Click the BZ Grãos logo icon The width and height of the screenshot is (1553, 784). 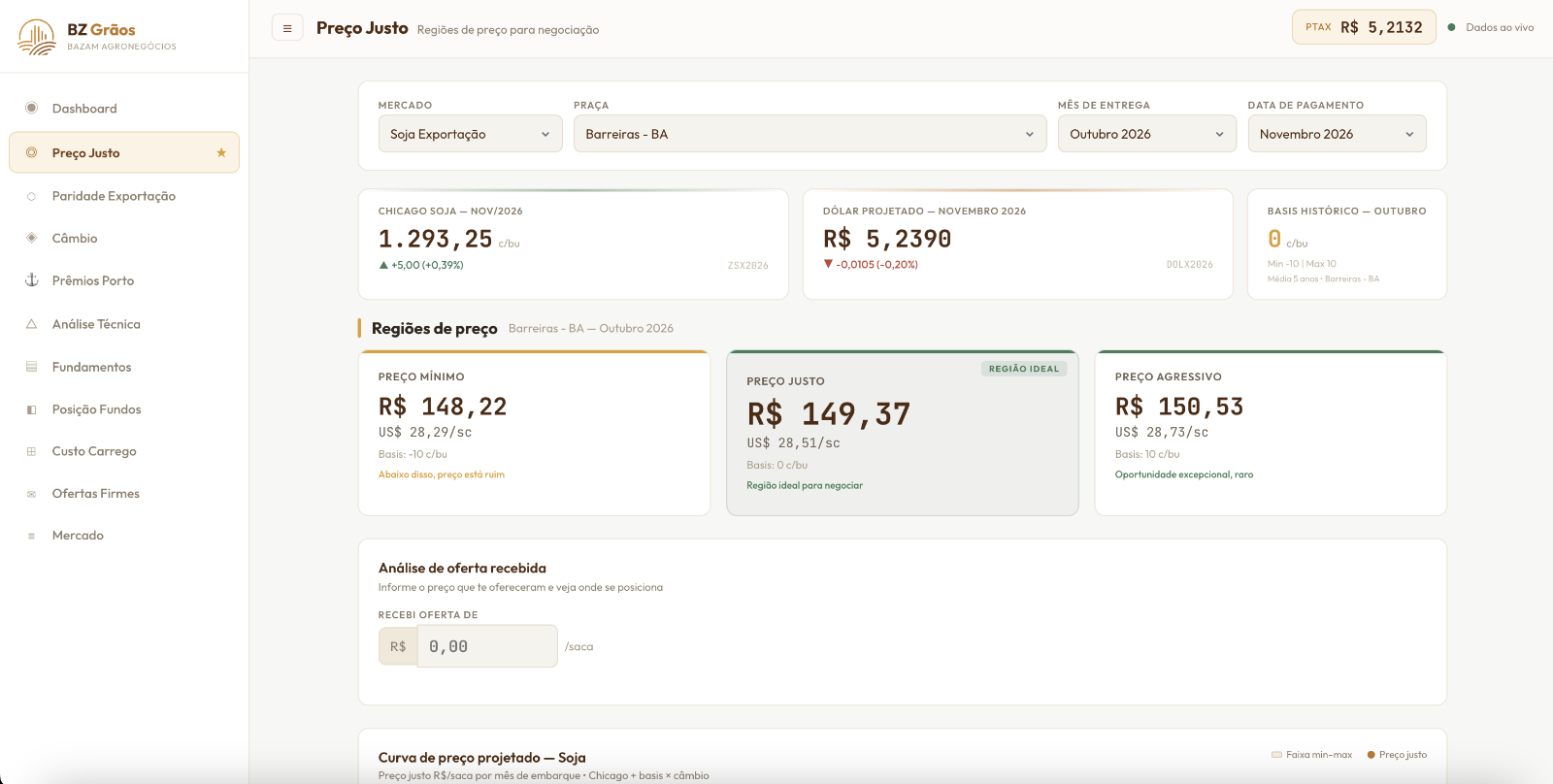point(37,37)
